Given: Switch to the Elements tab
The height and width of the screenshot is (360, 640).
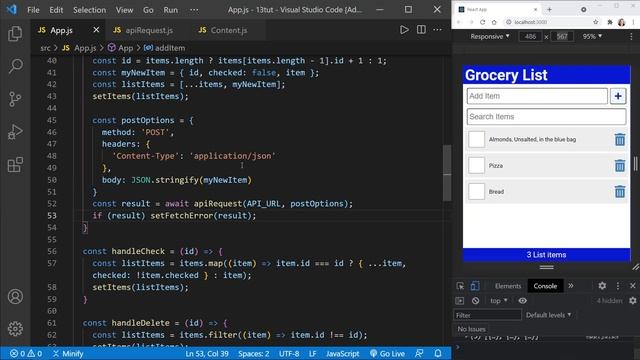Looking at the screenshot, I should 508,286.
